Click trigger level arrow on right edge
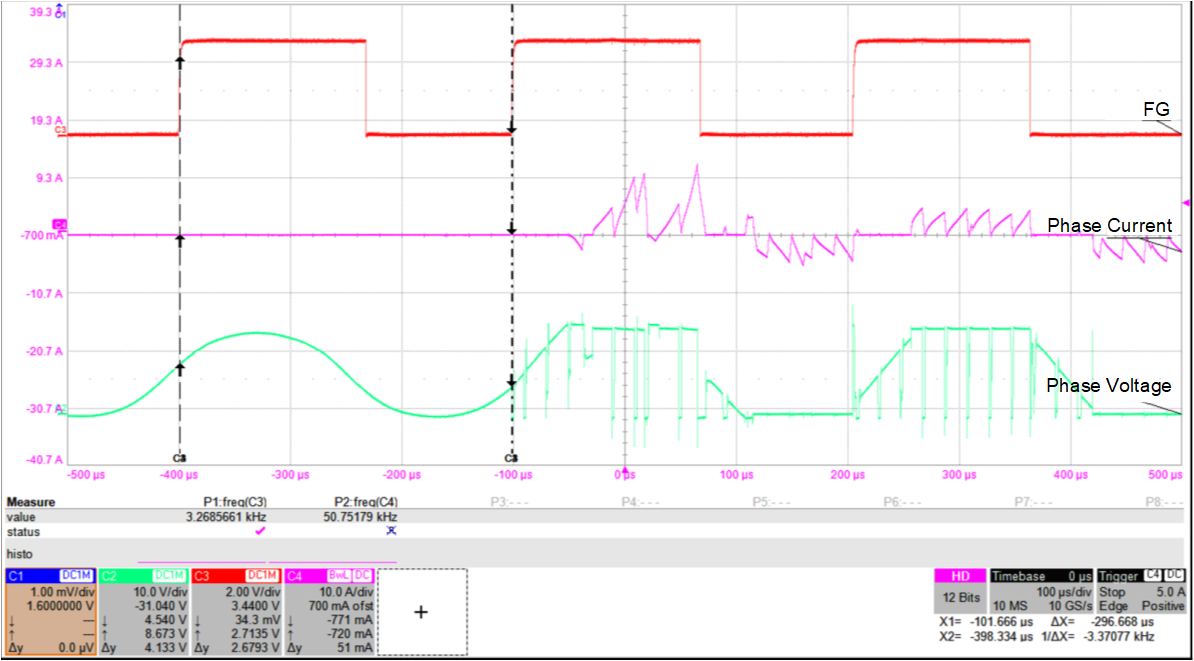 point(1187,200)
